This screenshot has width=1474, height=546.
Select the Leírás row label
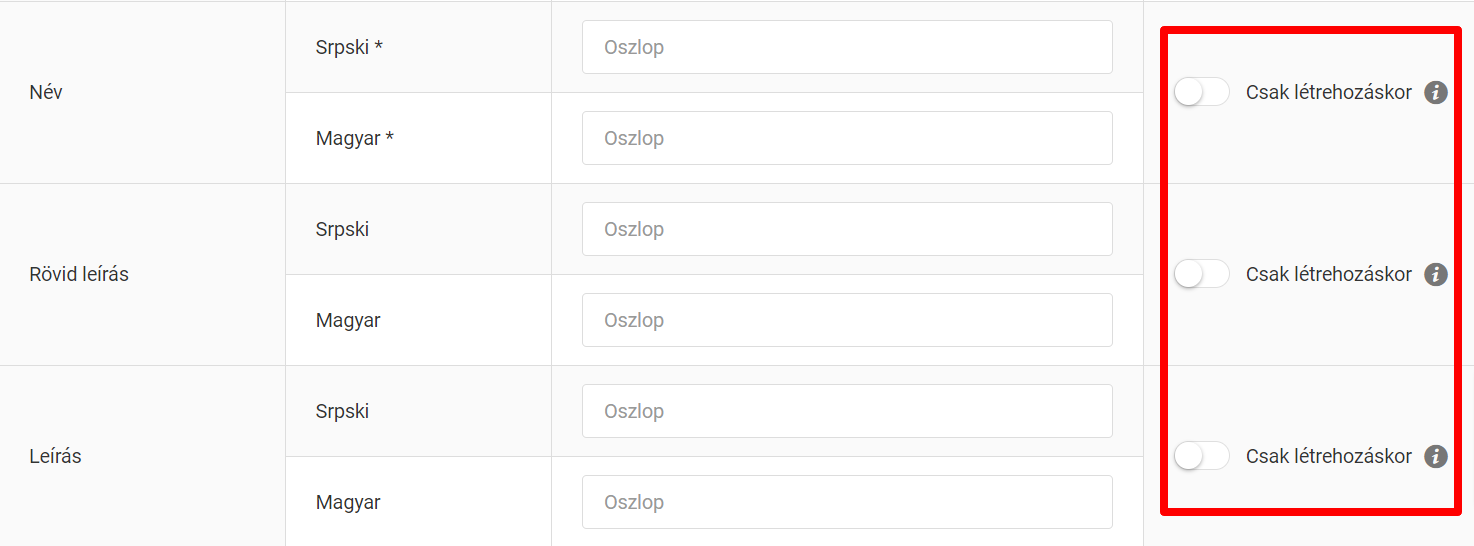[56, 456]
